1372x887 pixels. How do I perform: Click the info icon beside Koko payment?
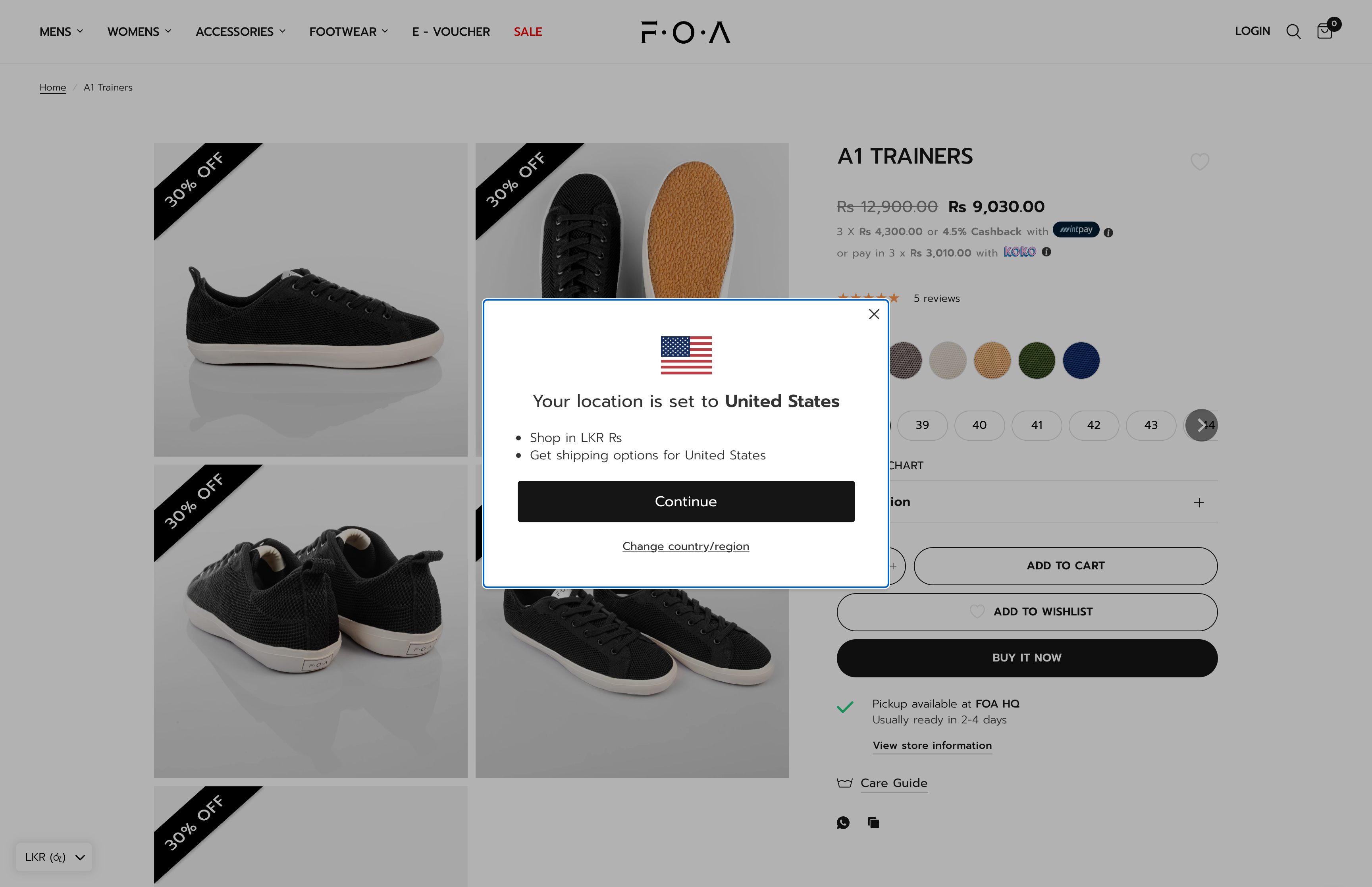(x=1047, y=252)
